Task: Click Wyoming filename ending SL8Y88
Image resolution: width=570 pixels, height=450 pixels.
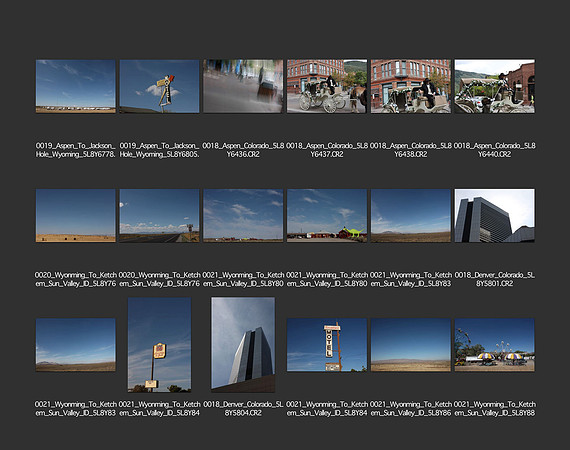Action: click(x=494, y=409)
